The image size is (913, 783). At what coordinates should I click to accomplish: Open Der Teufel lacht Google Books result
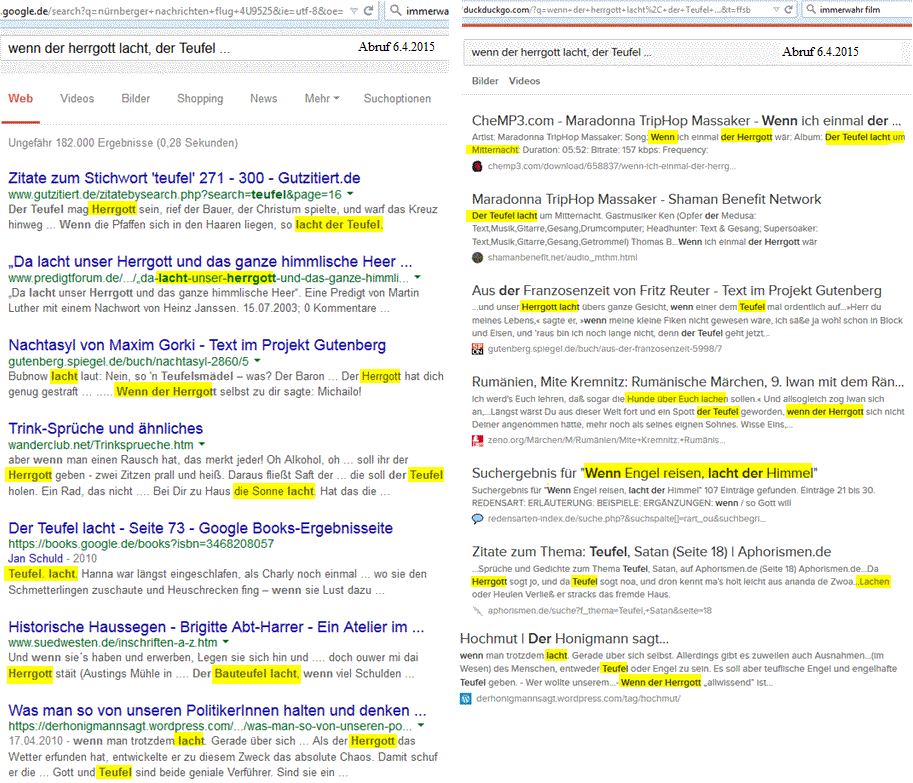[200, 528]
